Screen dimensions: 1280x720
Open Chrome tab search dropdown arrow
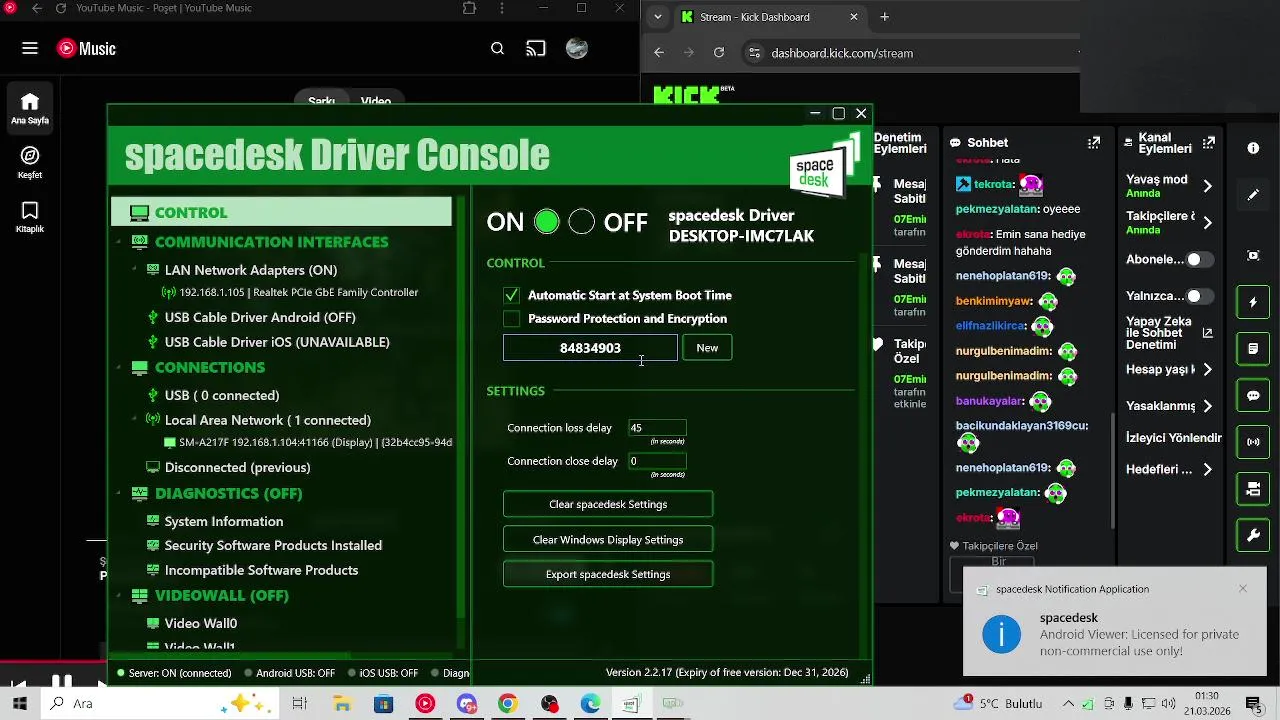pos(657,17)
